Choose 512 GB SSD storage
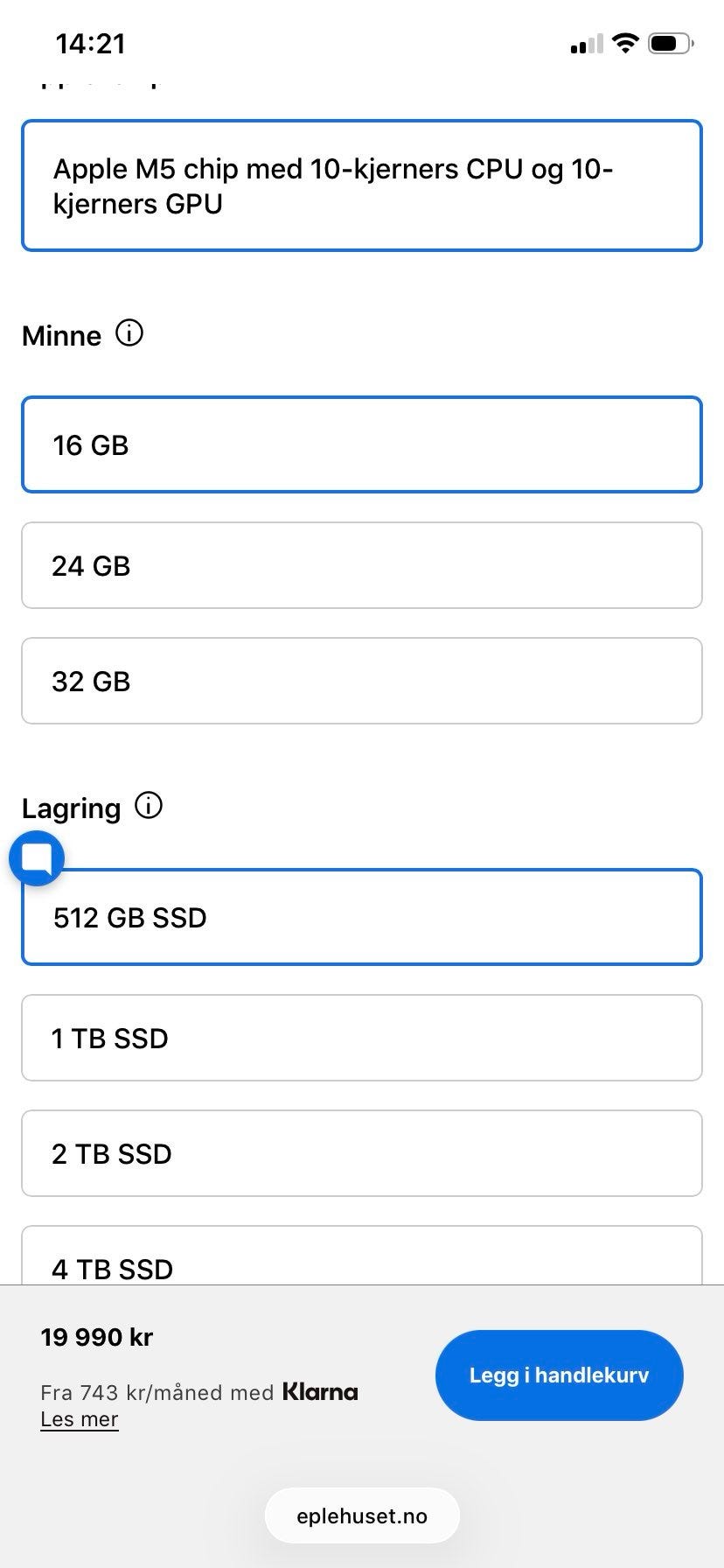Image resolution: width=724 pixels, height=1568 pixels. coord(362,917)
